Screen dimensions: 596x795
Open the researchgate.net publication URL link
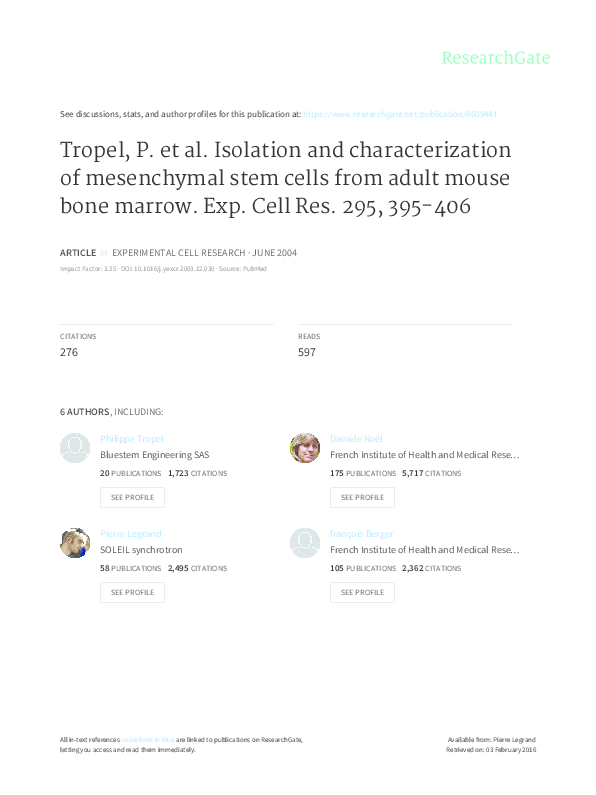coord(400,114)
